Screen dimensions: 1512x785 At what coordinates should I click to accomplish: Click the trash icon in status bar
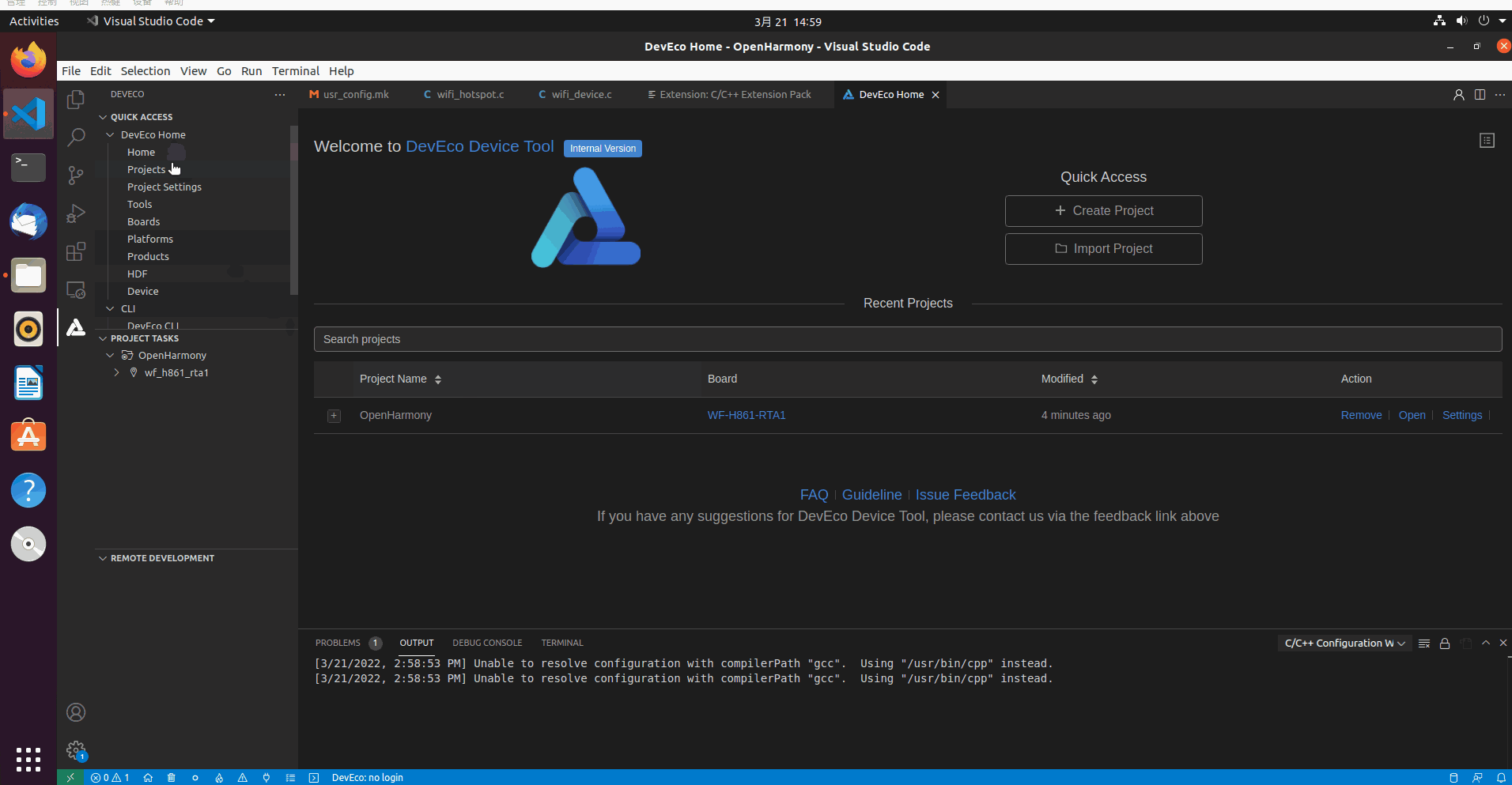click(x=172, y=778)
